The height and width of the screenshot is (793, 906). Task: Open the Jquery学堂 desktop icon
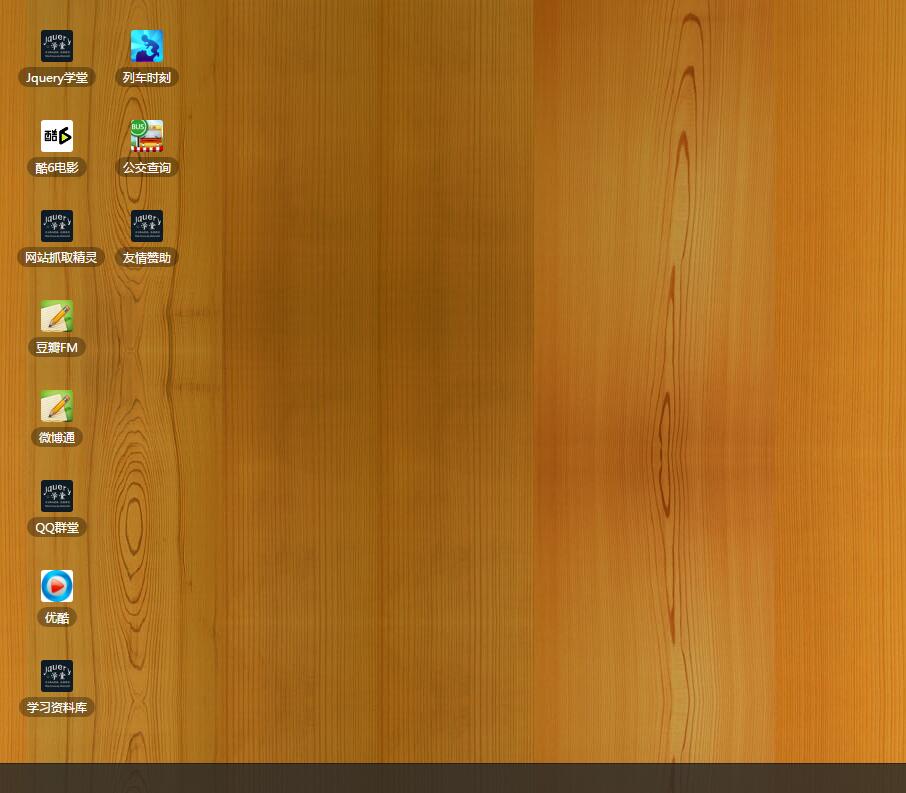point(57,46)
